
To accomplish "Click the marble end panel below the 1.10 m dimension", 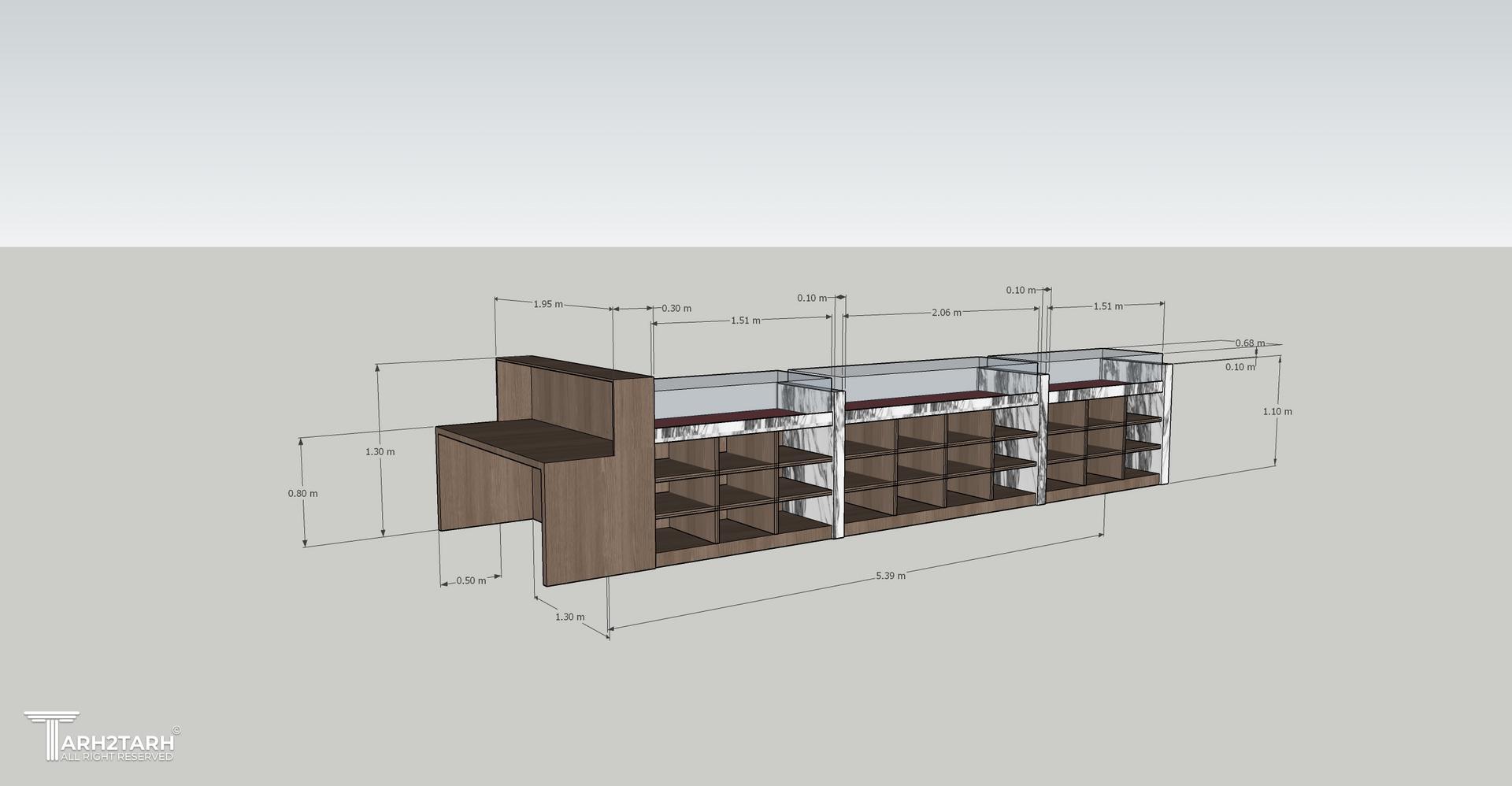I will (1165, 425).
